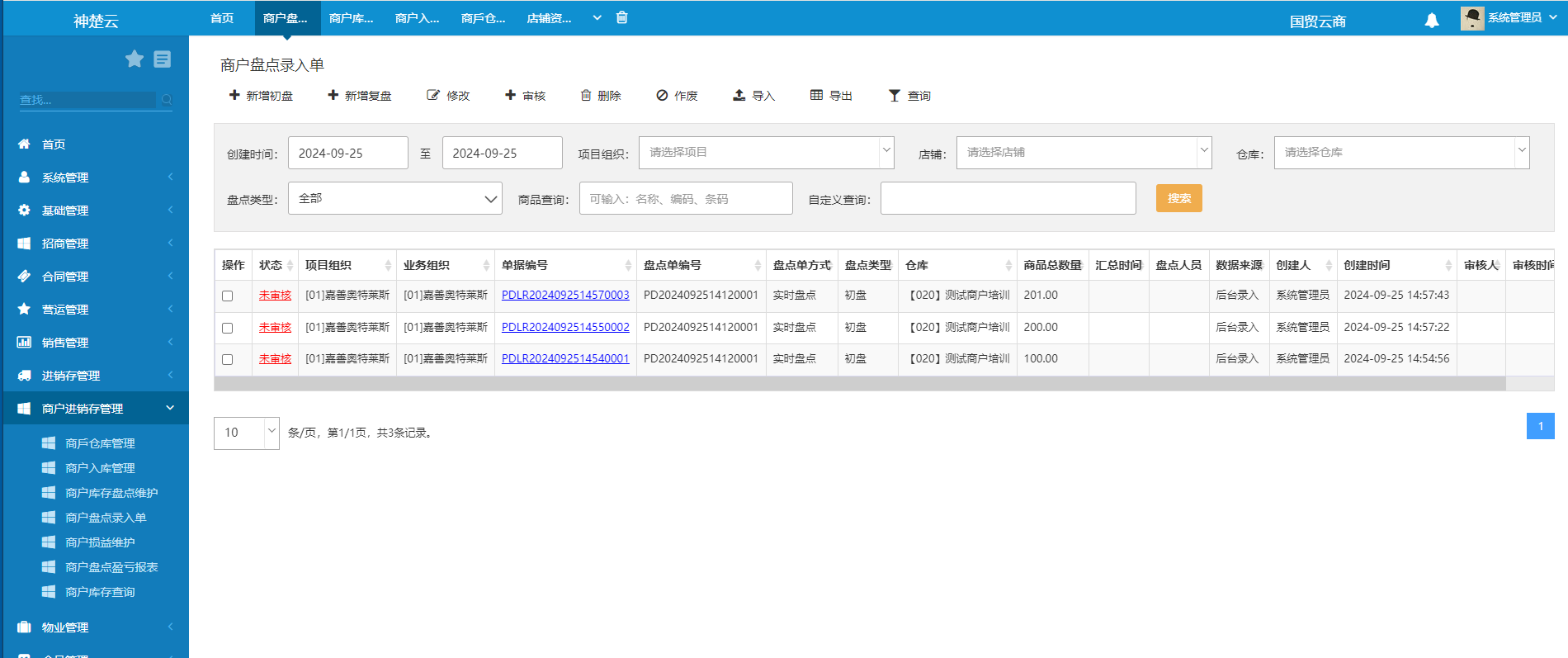Viewport: 1568px width, 658px height.
Task: Click the 新增复盘 plus icon
Action: [x=333, y=95]
